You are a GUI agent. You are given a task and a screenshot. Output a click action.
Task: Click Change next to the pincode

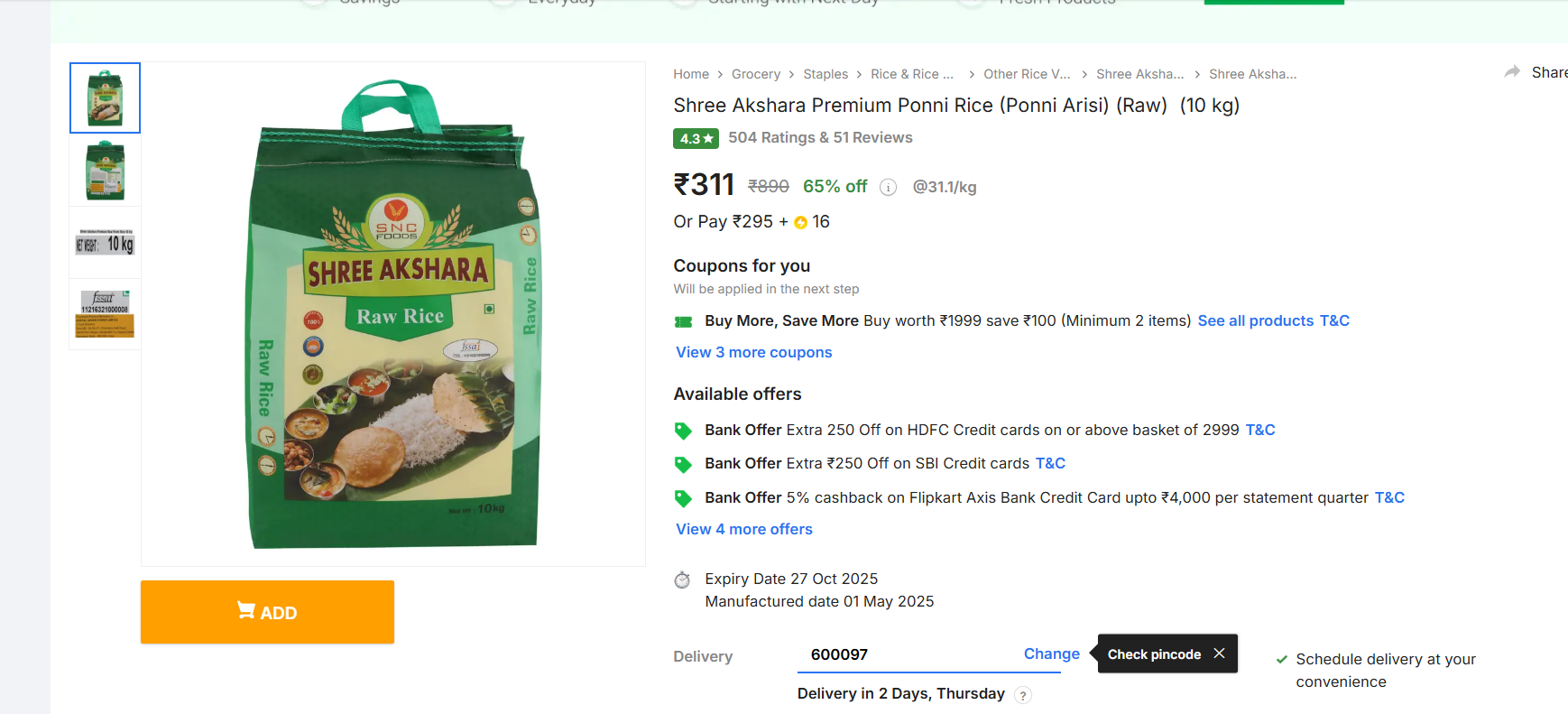pyautogui.click(x=1051, y=654)
